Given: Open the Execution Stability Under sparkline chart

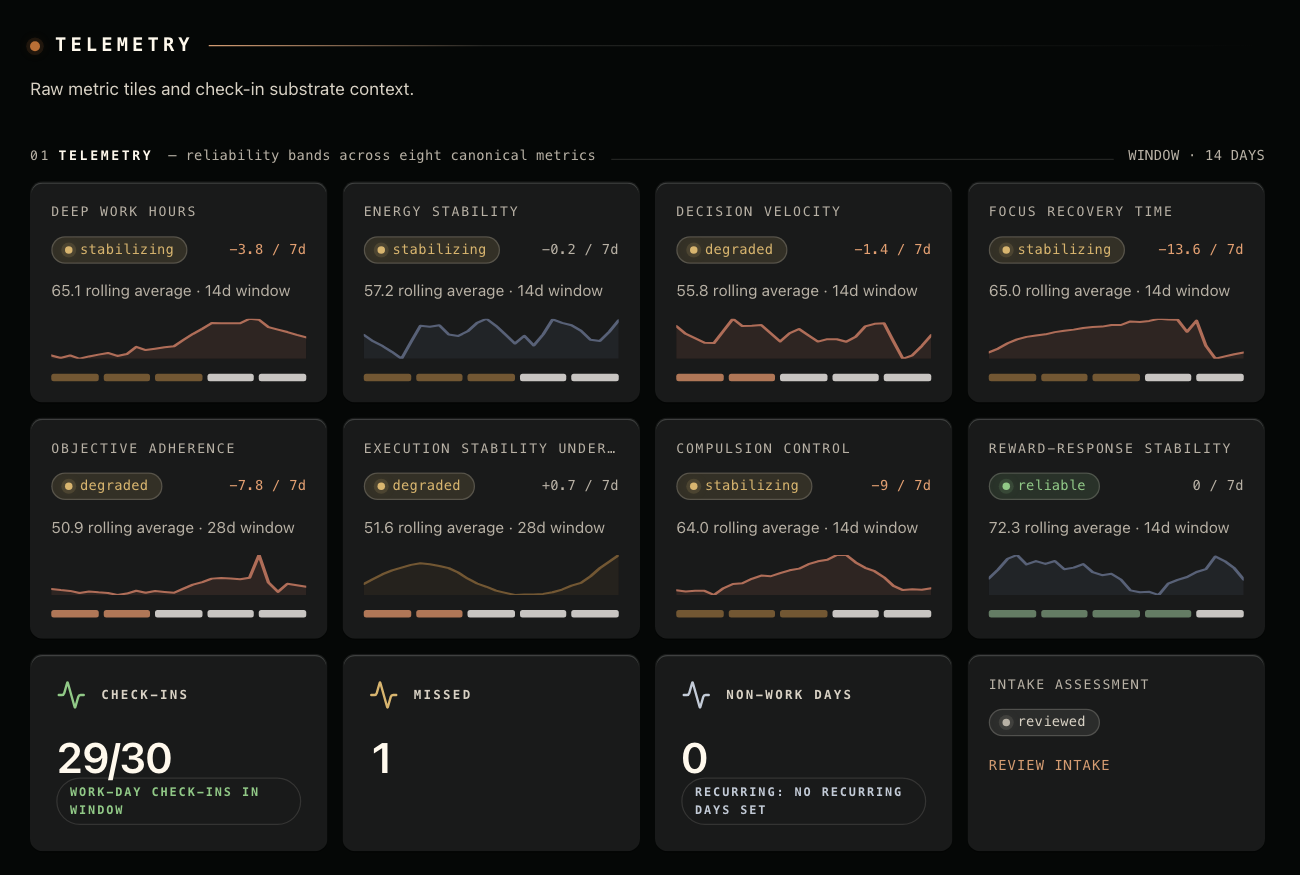Looking at the screenshot, I should 491,575.
